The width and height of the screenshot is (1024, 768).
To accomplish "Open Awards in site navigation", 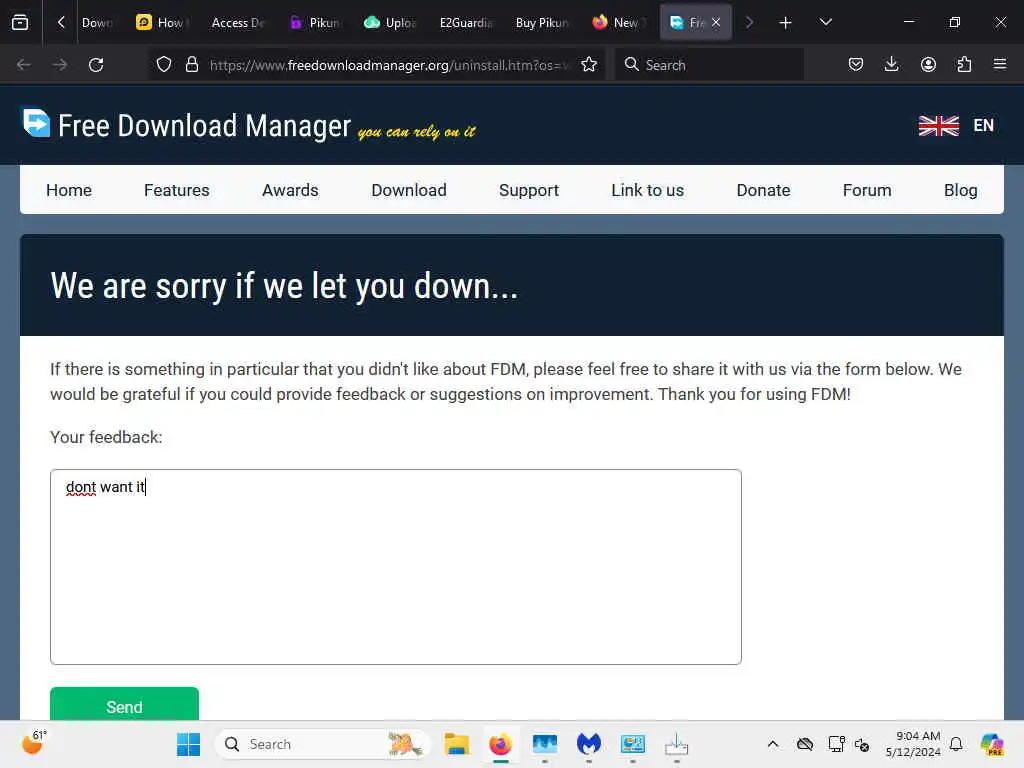I will (290, 190).
